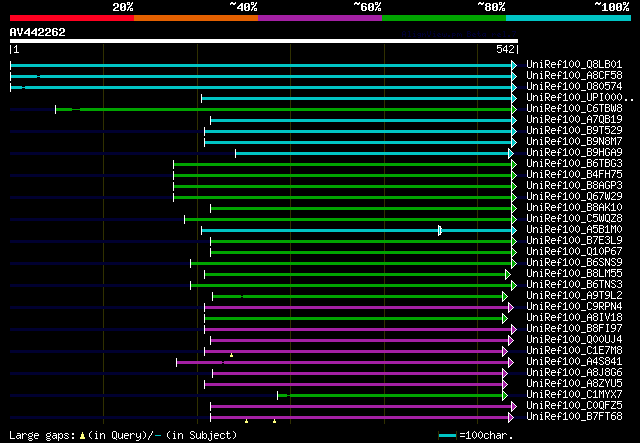
Task: Click the purple arrowhead on B7FT68 row
Action: click(511, 418)
